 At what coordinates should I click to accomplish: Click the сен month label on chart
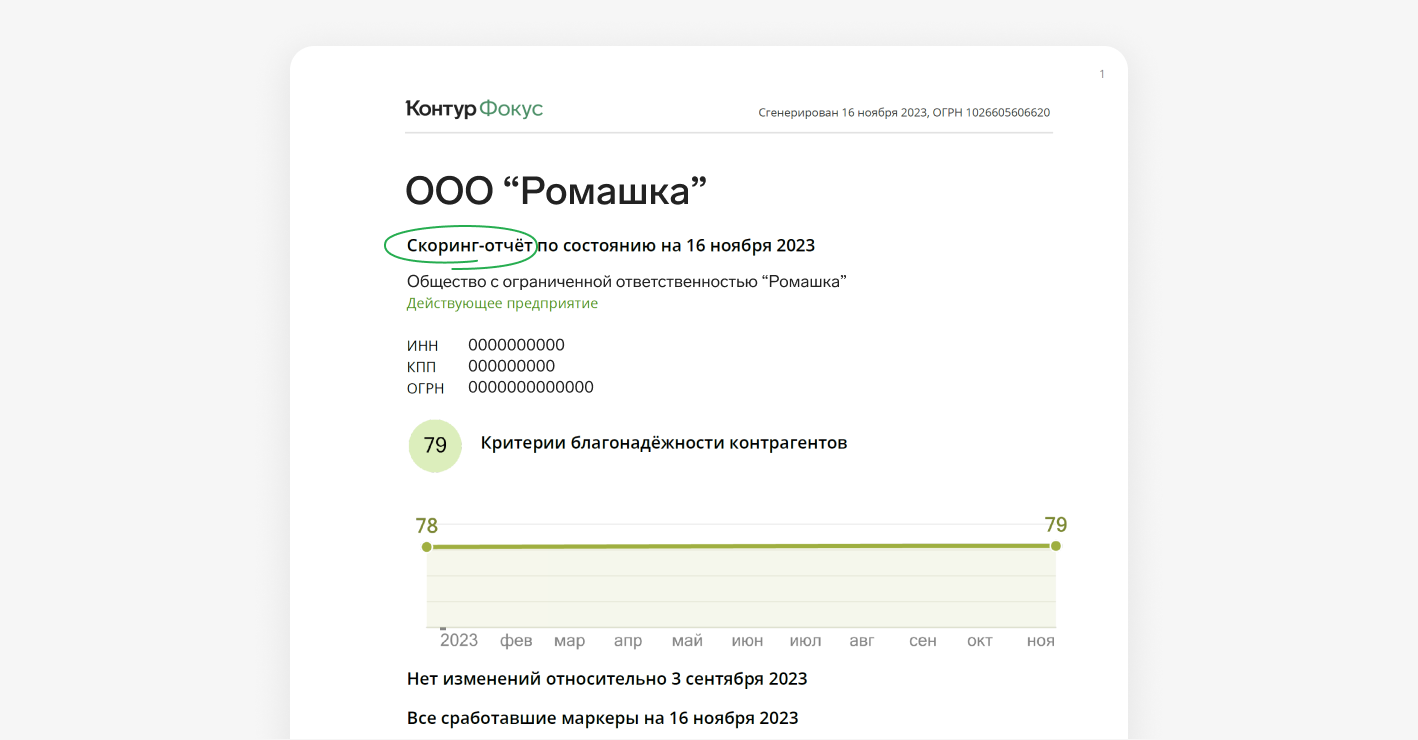click(x=922, y=641)
